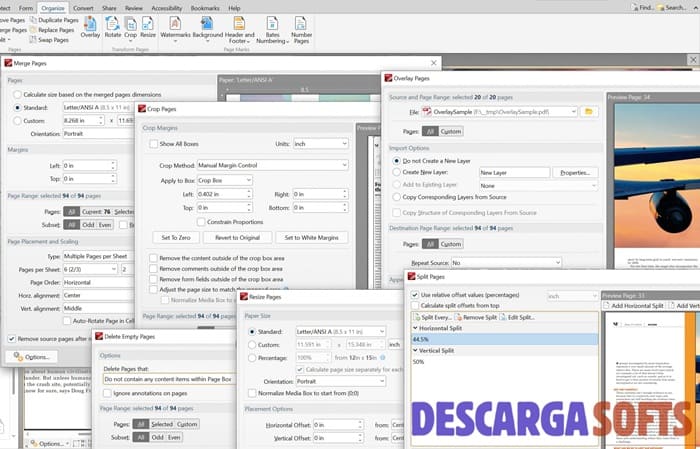The width and height of the screenshot is (700, 449).
Task: Check Remove comments outside of crop box
Action: (154, 269)
